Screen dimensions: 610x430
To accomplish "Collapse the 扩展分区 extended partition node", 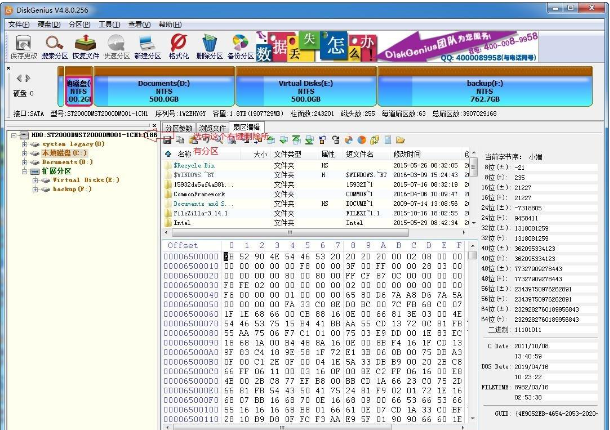I will (x=25, y=171).
